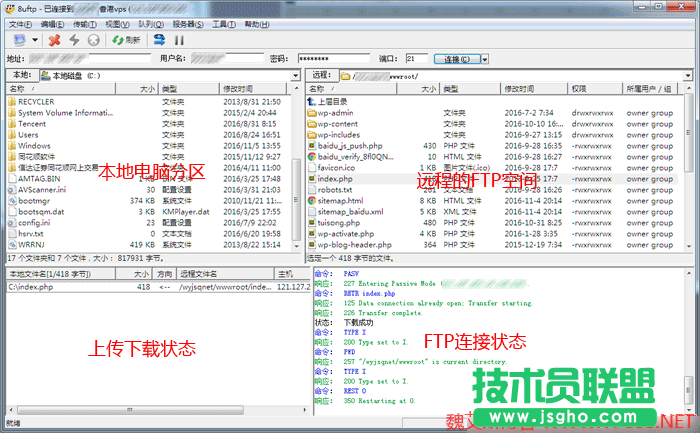Click the 用户名 username input field
The width and height of the screenshot is (700, 433).
227,58
